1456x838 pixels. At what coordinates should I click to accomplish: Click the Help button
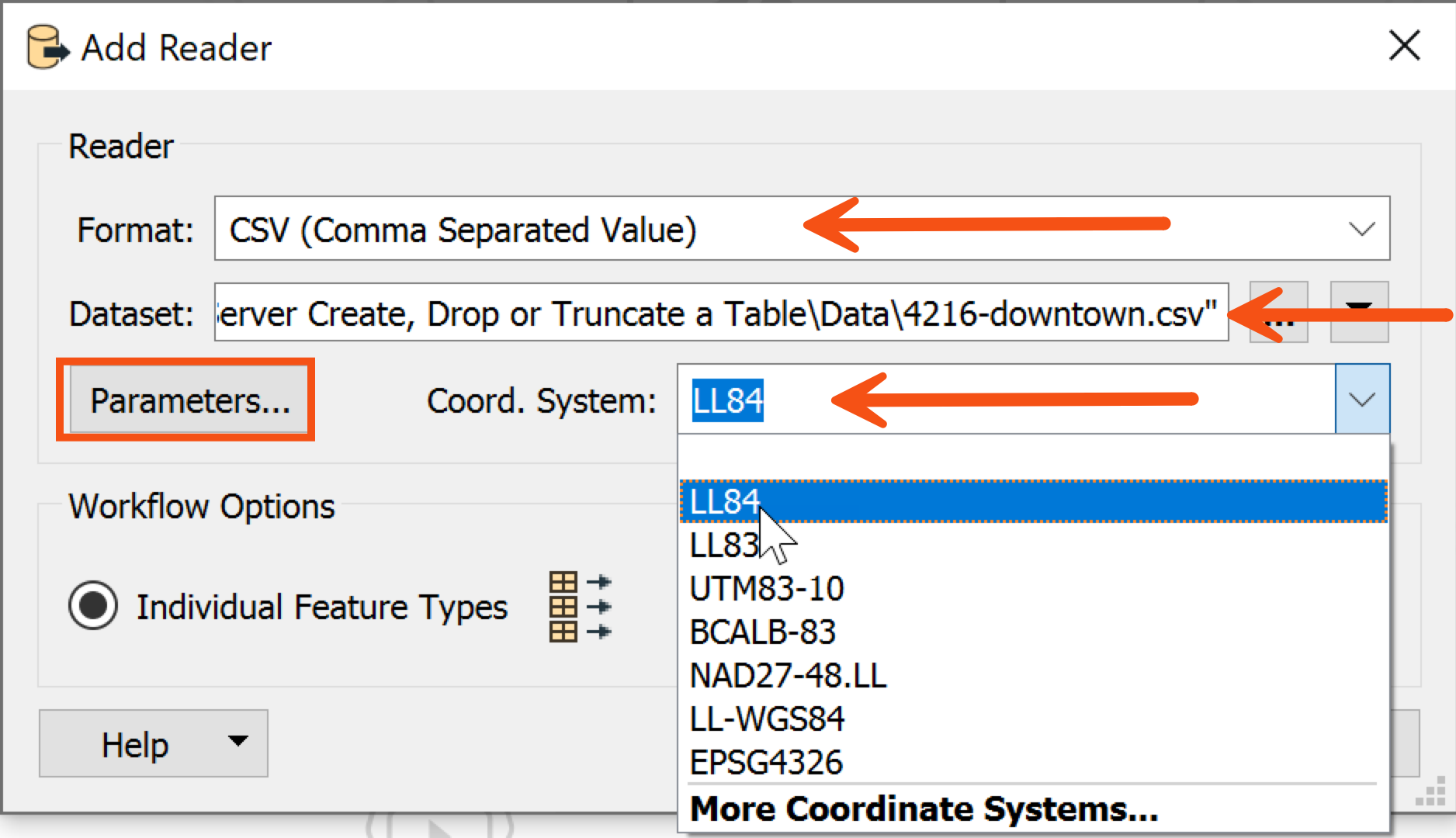tap(134, 744)
